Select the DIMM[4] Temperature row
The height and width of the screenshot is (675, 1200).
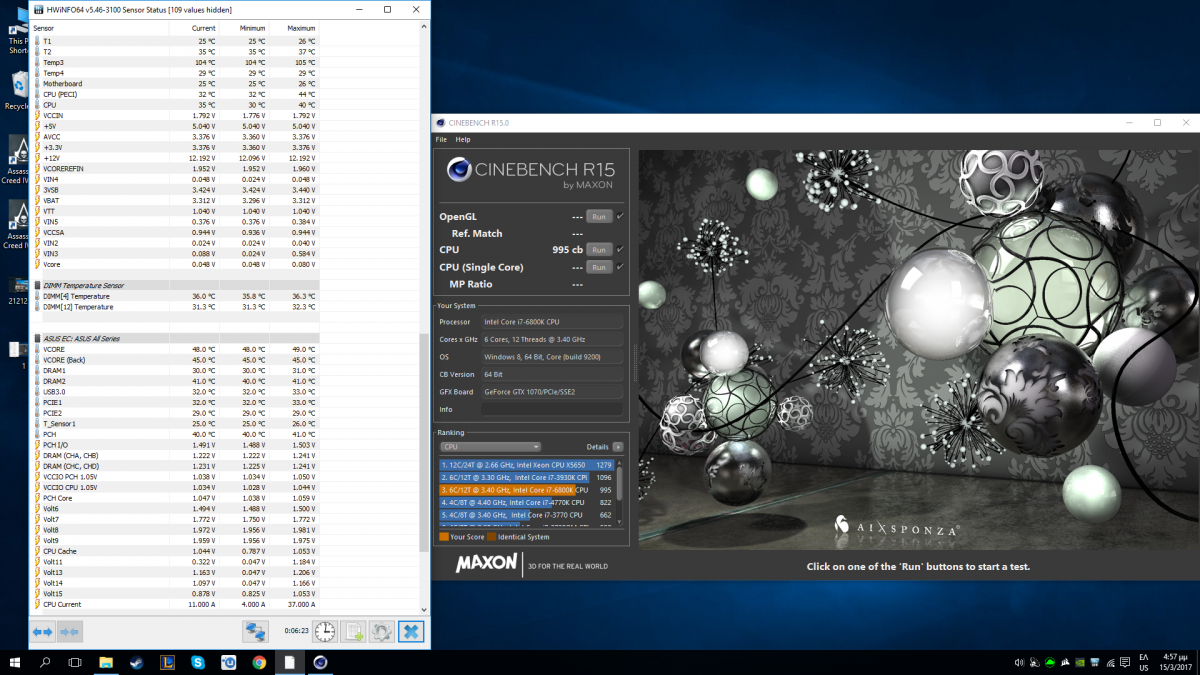(x=175, y=296)
